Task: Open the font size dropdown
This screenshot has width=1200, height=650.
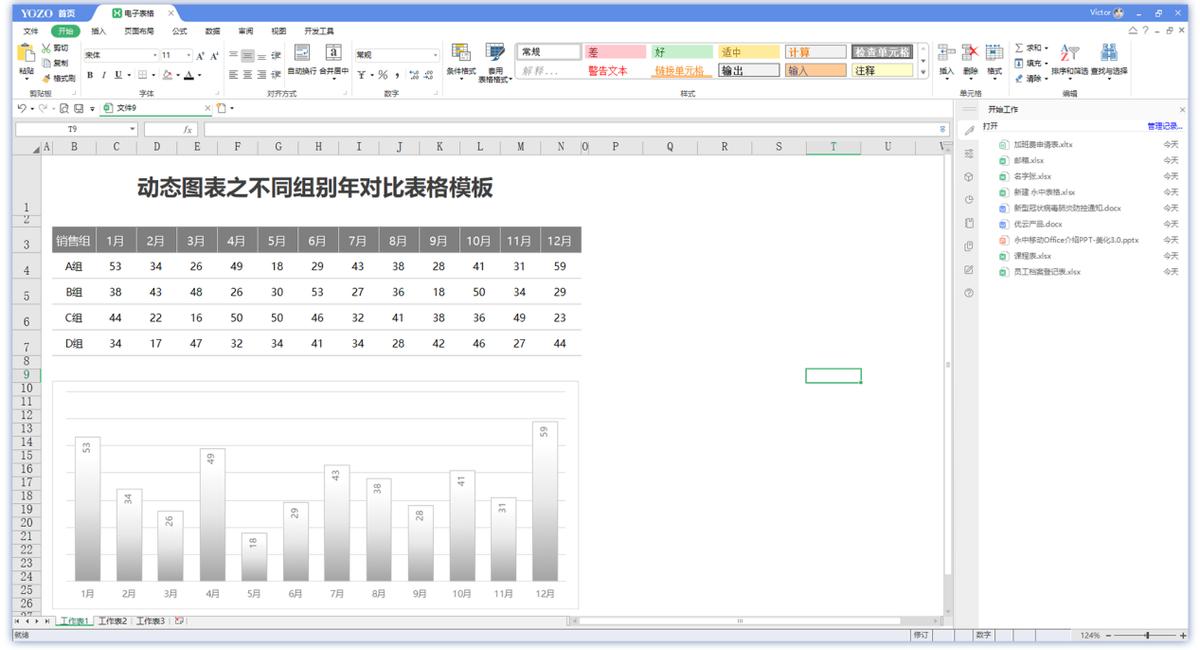Action: (x=187, y=53)
